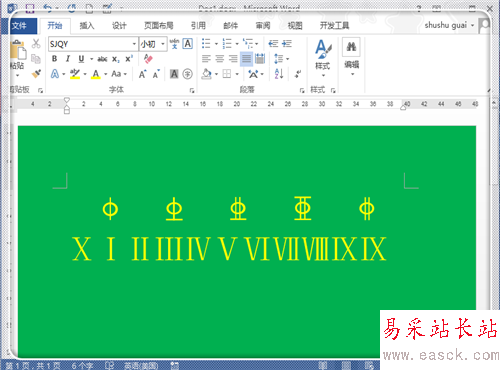The width and height of the screenshot is (500, 370).
Task: Apply yellow text highlight color
Action: click(x=75, y=74)
